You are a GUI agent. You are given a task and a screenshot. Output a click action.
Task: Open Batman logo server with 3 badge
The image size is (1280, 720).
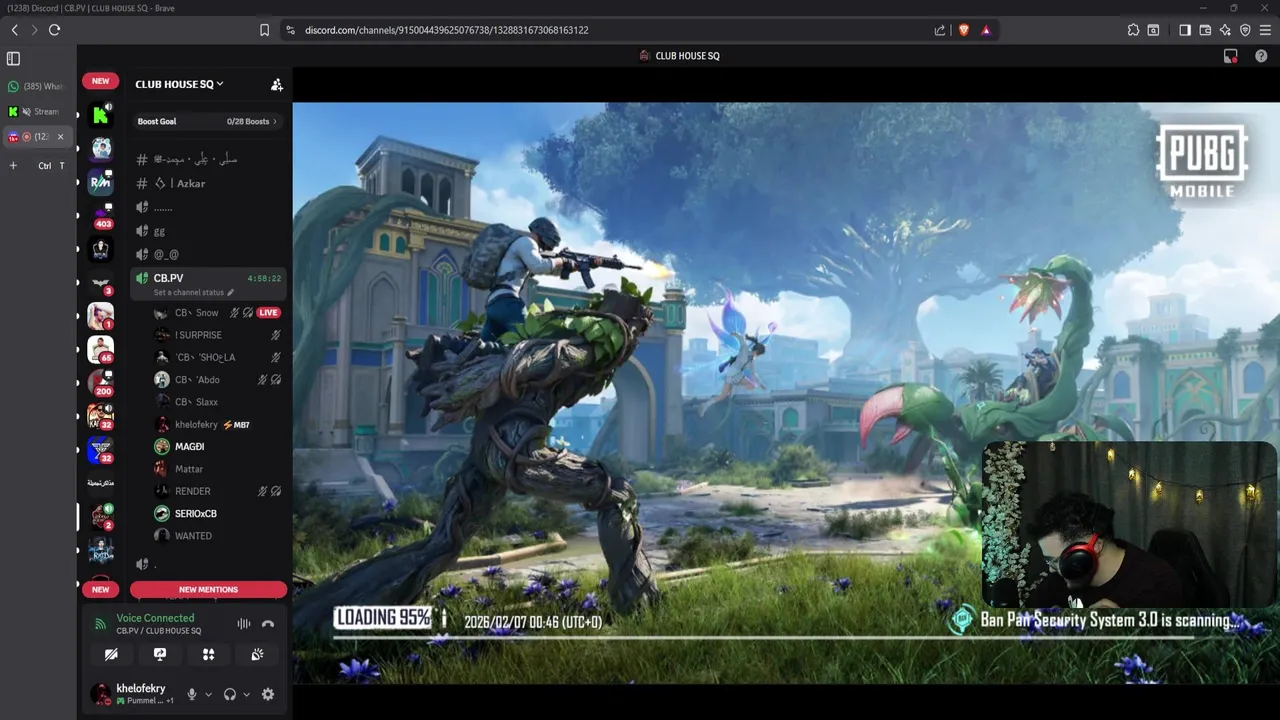pyautogui.click(x=101, y=283)
